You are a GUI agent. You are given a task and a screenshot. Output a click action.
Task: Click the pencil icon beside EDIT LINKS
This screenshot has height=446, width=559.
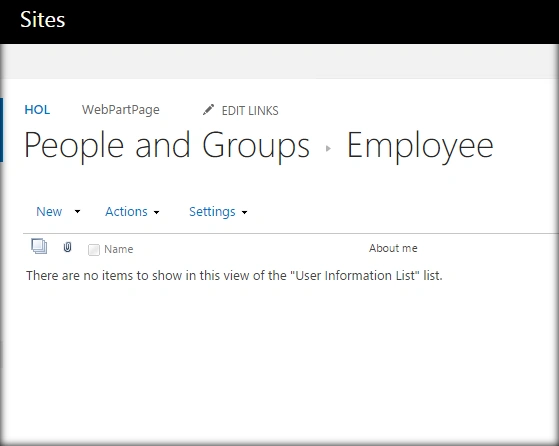click(x=208, y=110)
